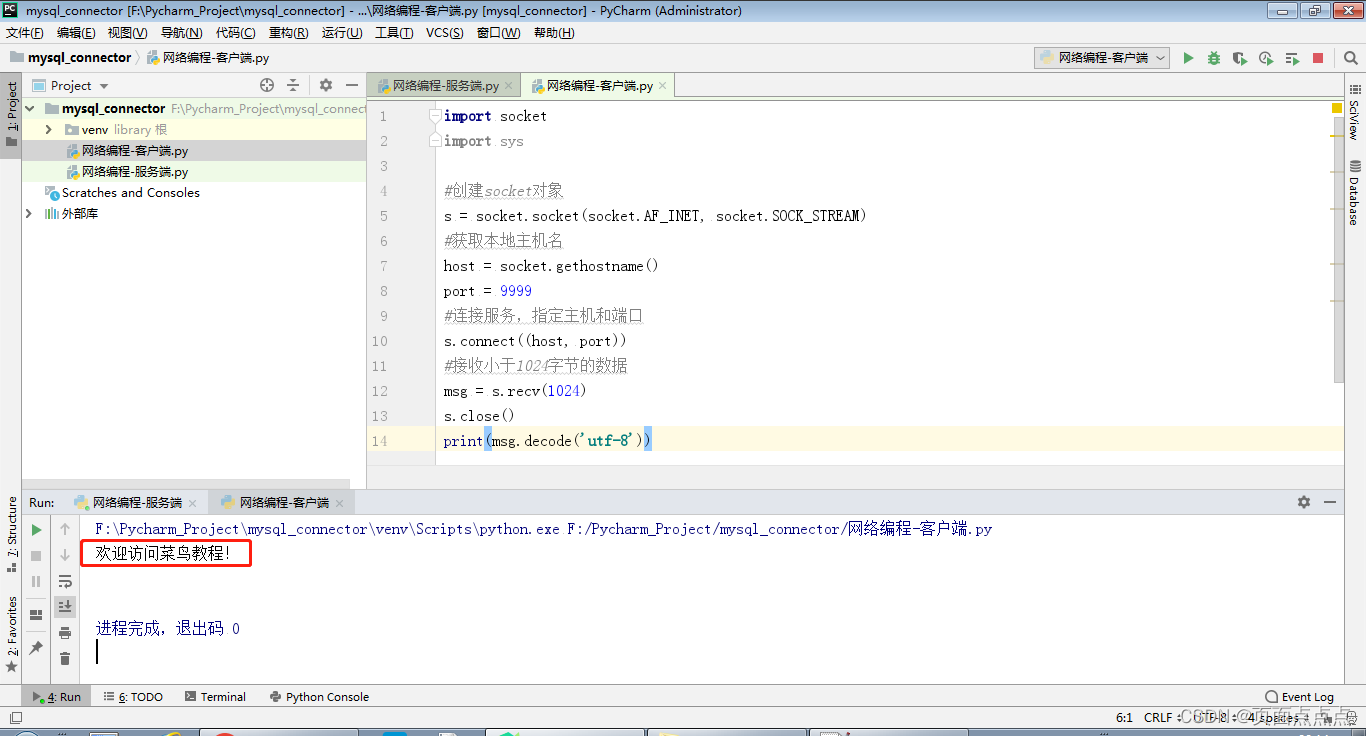The image size is (1366, 736).
Task: Click the Down the stack trace arrow
Action: (65, 555)
